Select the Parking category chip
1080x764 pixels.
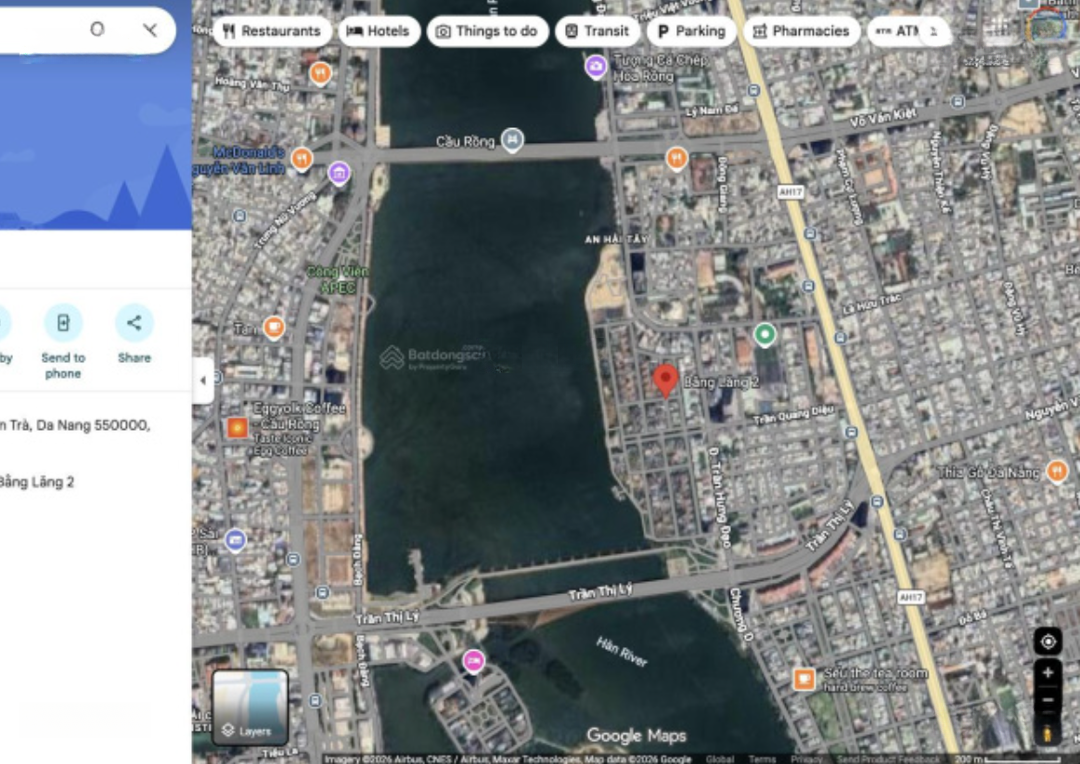pos(691,31)
